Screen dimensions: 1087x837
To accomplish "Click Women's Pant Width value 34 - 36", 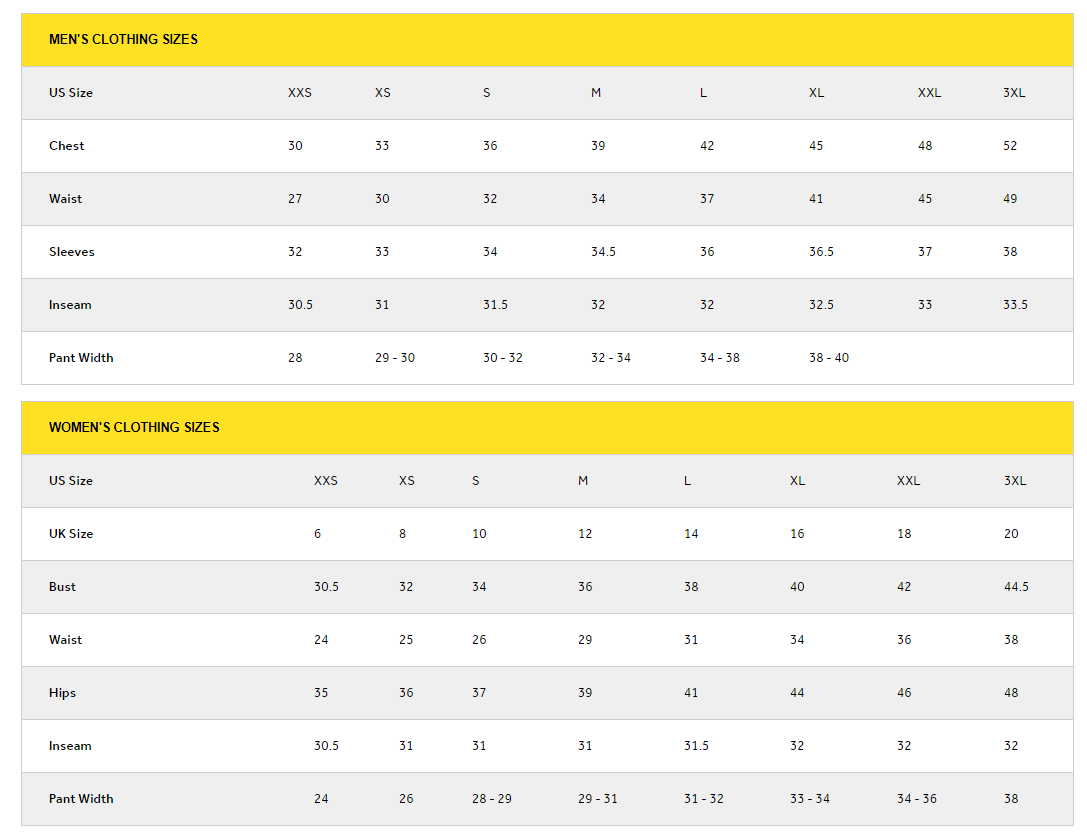I will pyautogui.click(x=916, y=799).
